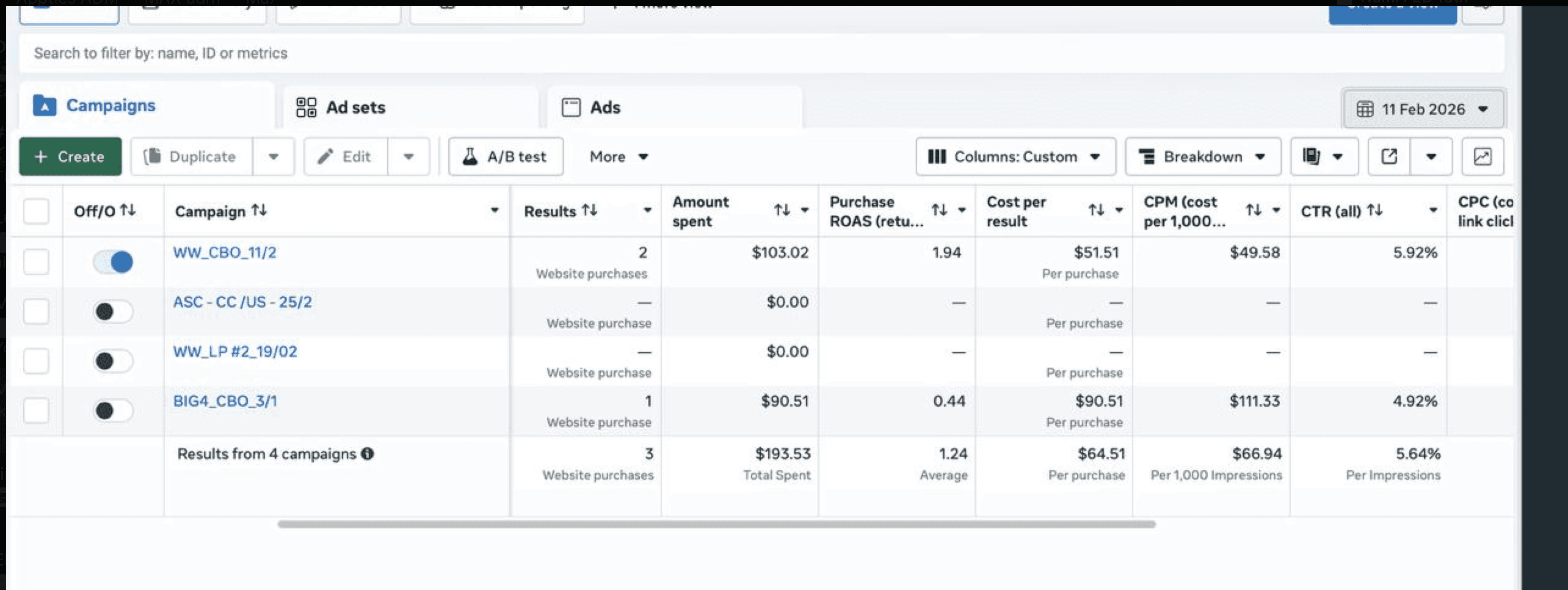This screenshot has width=1568, height=590.
Task: Switch to the Campaigns tab
Action: point(147,106)
